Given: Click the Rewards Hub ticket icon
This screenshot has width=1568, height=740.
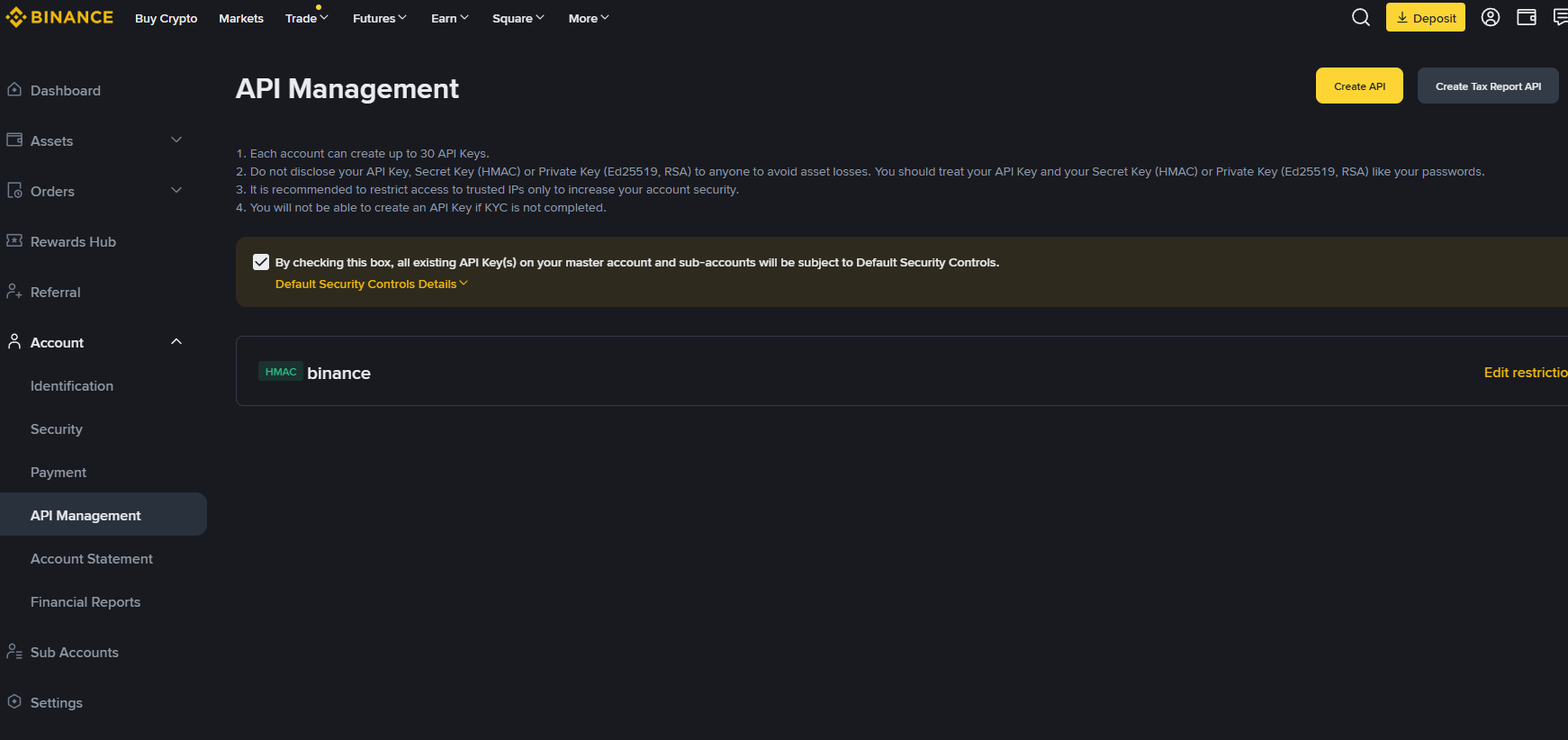Looking at the screenshot, I should pyautogui.click(x=14, y=241).
